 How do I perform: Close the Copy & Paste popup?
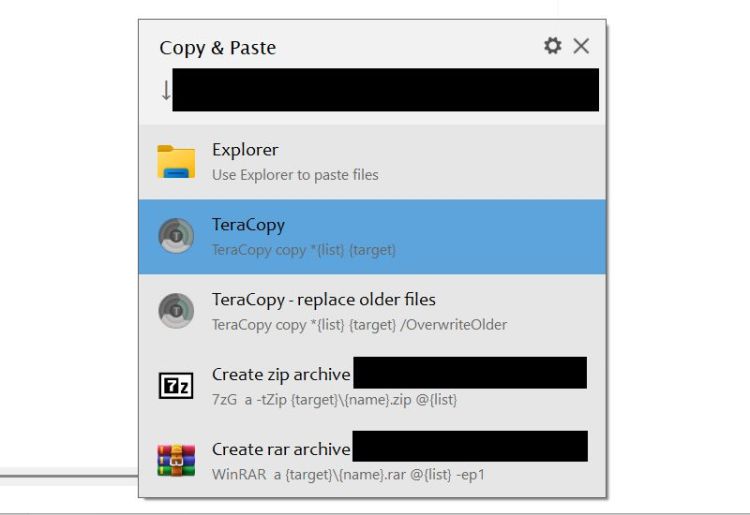click(581, 46)
